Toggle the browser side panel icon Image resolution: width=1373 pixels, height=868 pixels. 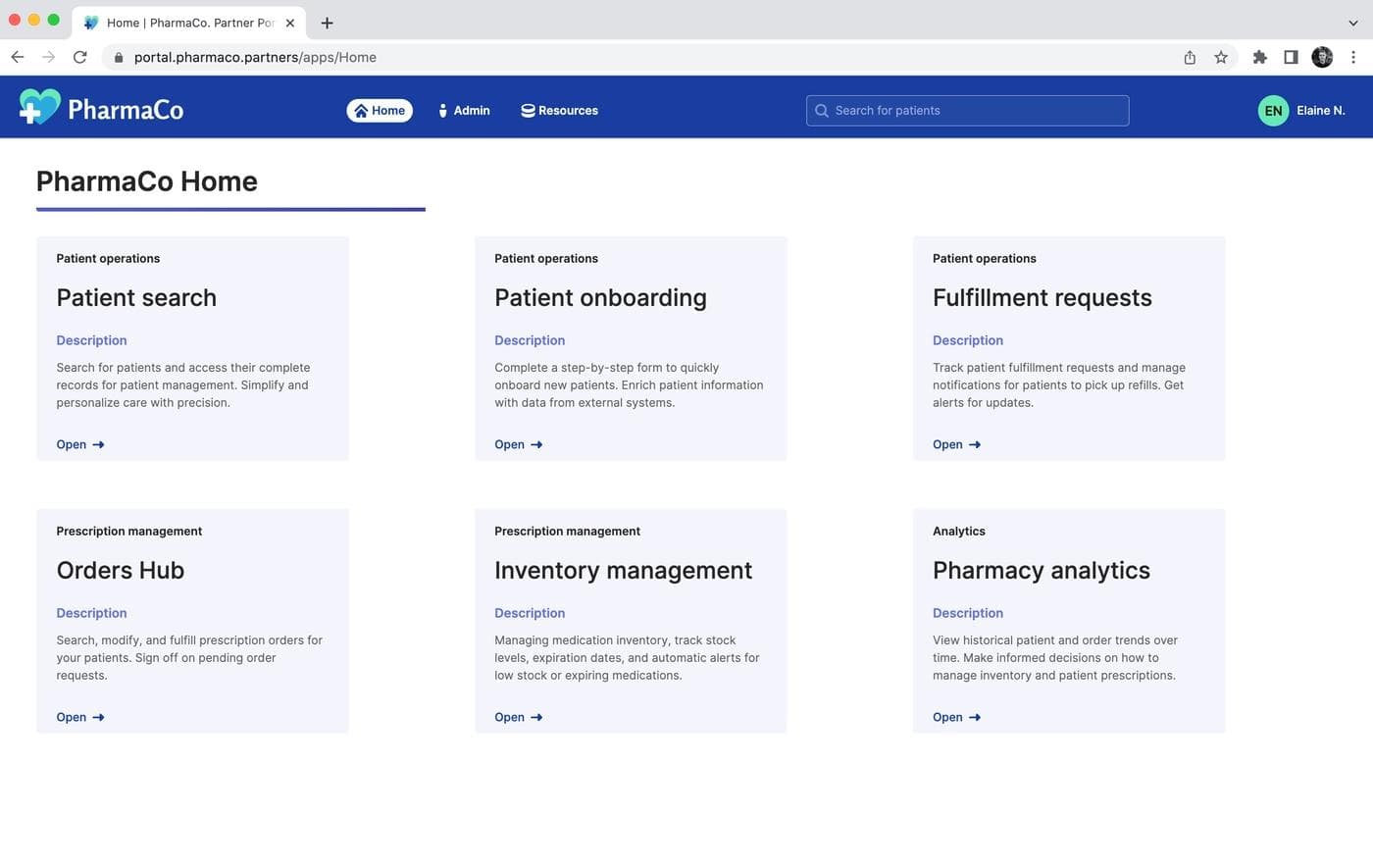pos(1291,58)
